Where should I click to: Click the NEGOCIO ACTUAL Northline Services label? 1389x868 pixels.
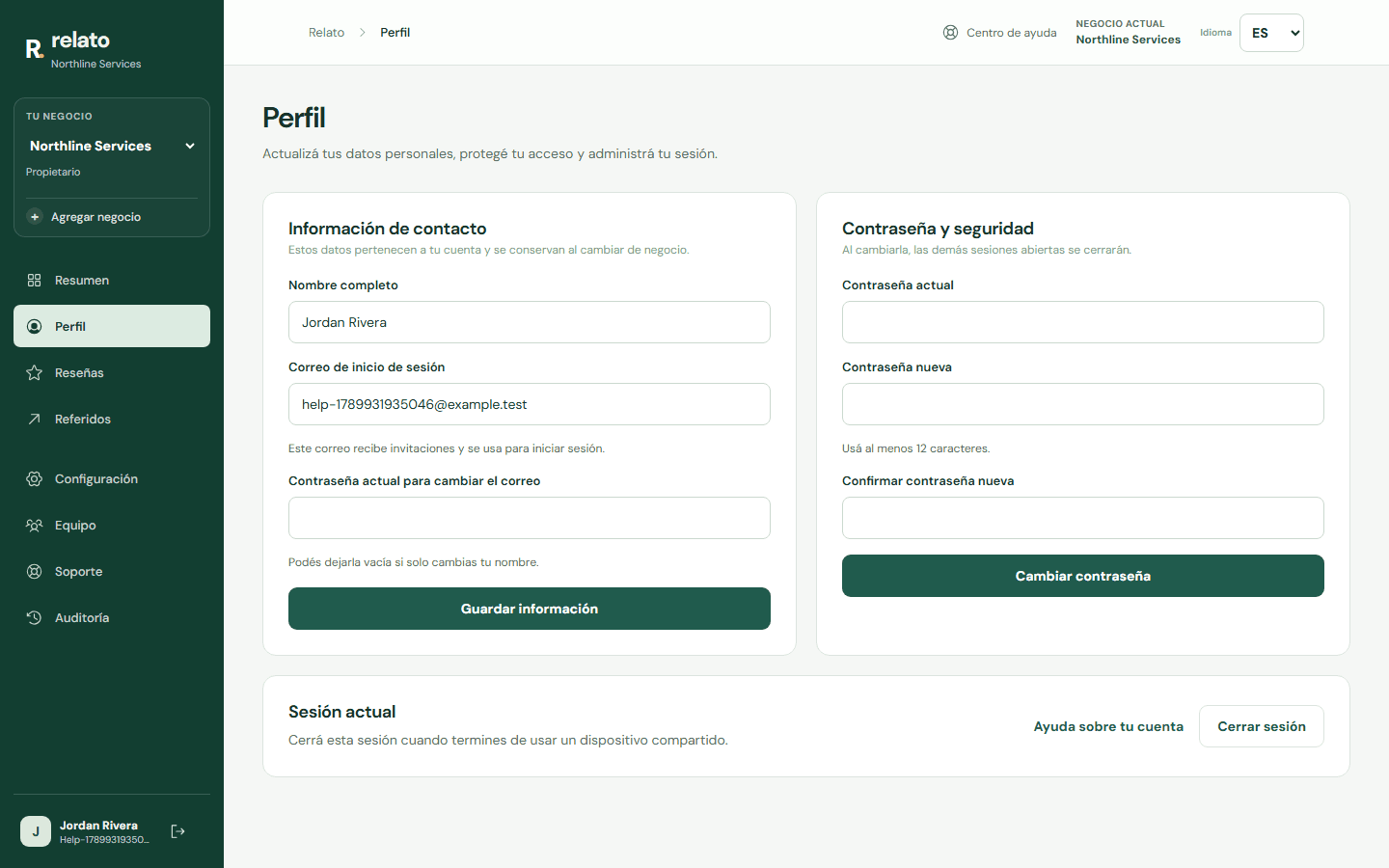[x=1129, y=33]
